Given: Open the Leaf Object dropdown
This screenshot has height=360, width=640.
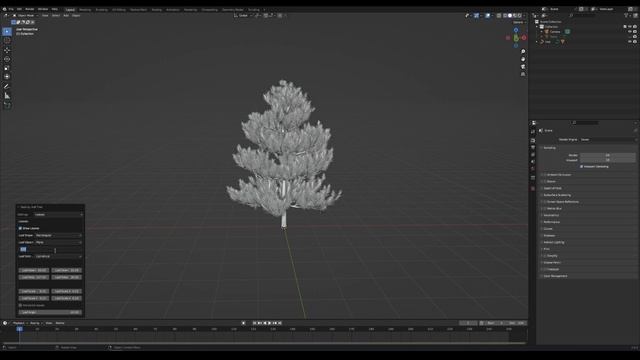Looking at the screenshot, I should click(58, 242).
